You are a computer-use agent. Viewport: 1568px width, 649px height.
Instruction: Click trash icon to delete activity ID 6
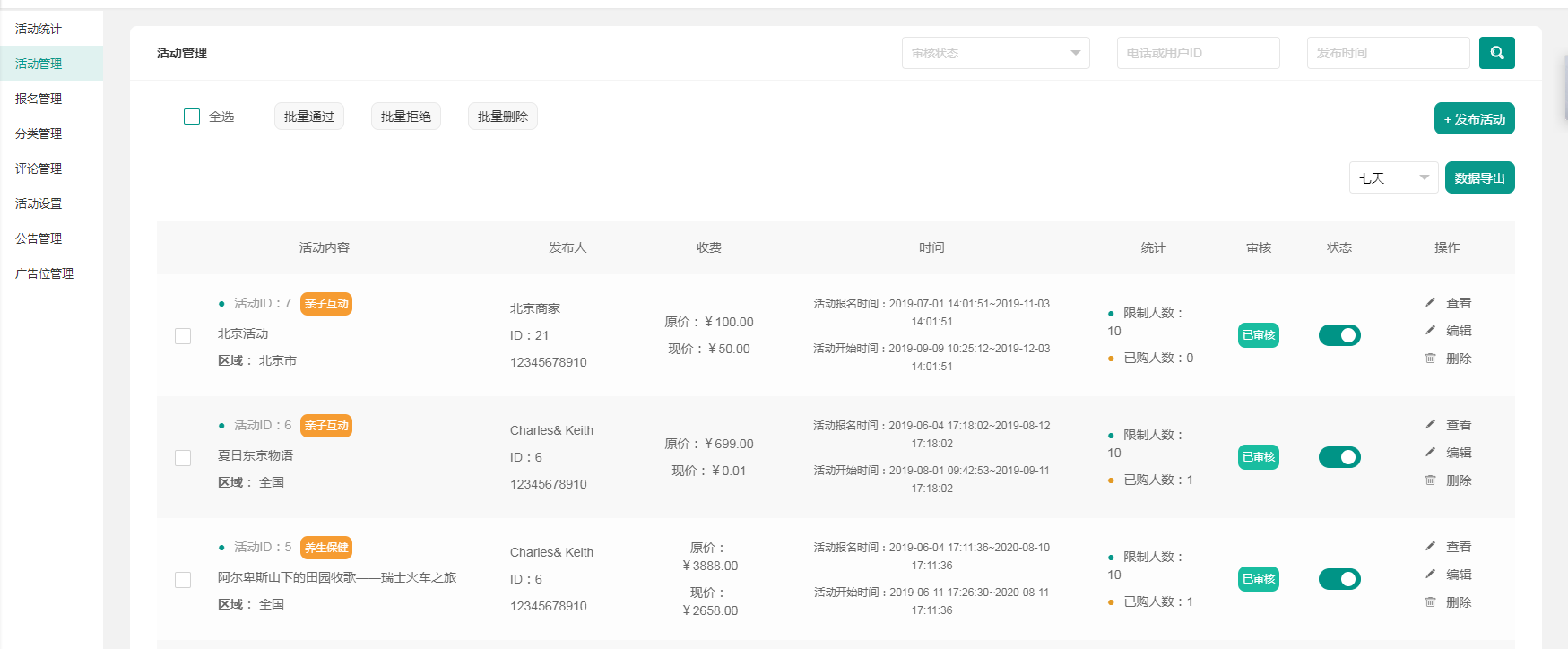pyautogui.click(x=1431, y=480)
